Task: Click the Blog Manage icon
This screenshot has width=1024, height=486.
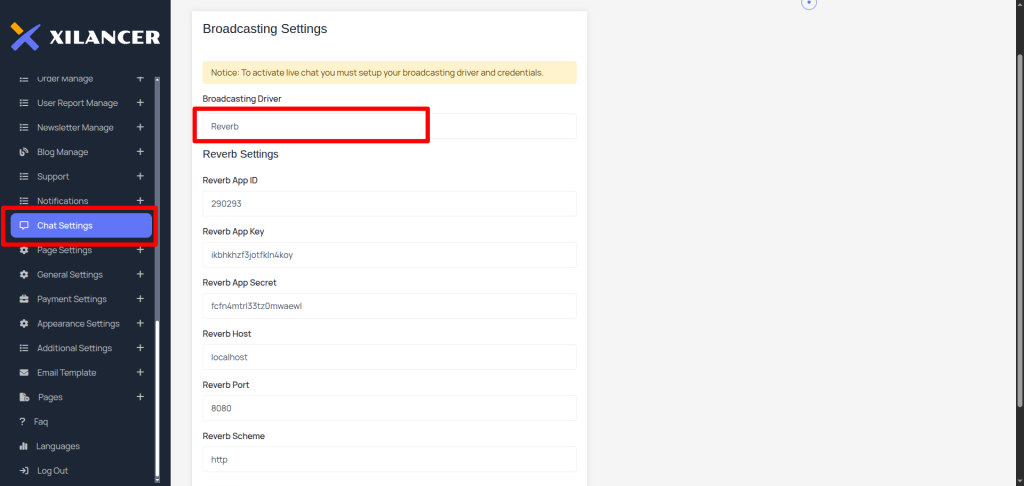Action: [24, 152]
